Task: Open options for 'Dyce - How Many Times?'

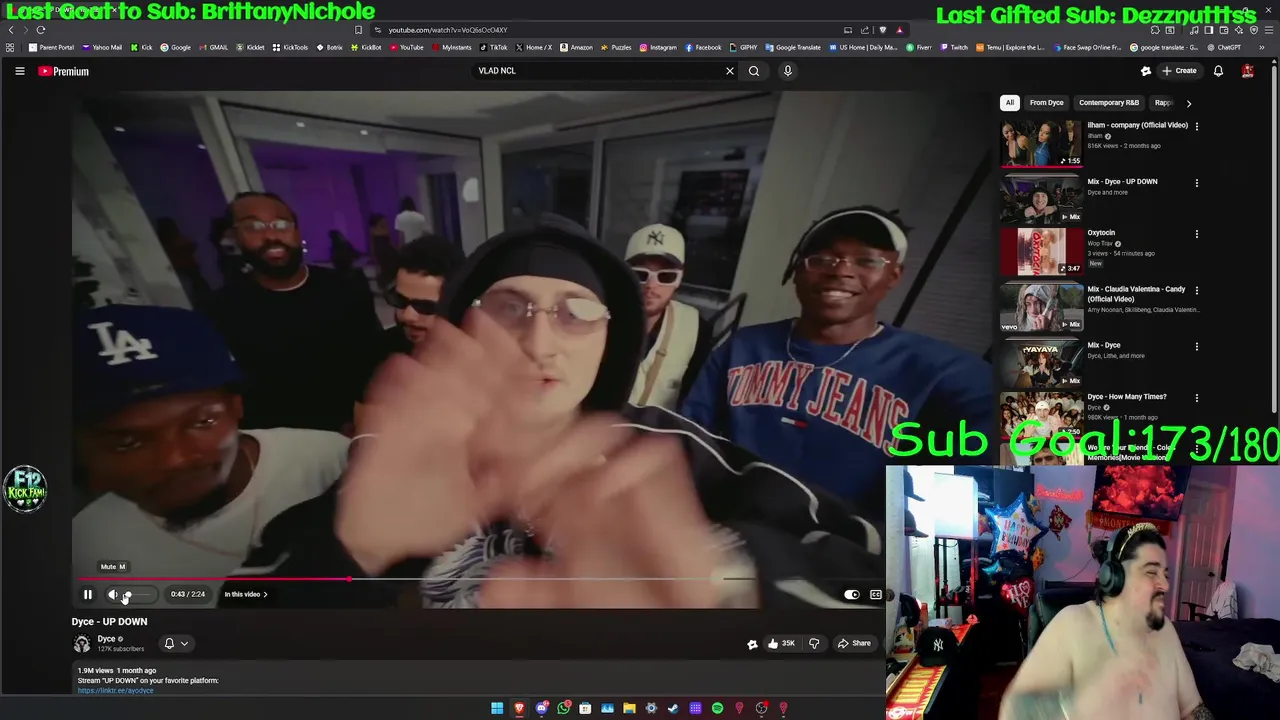Action: point(1197,398)
